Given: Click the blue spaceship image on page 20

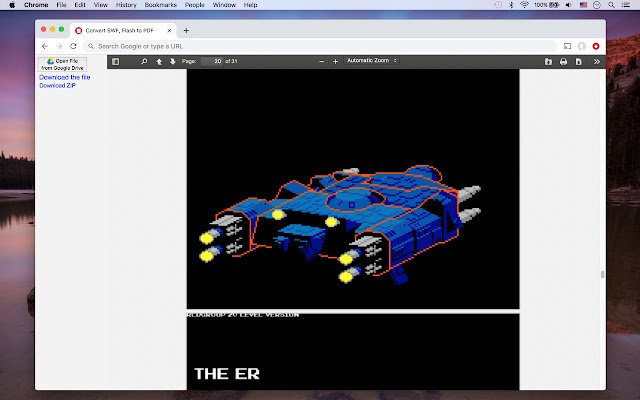Looking at the screenshot, I should [x=340, y=224].
